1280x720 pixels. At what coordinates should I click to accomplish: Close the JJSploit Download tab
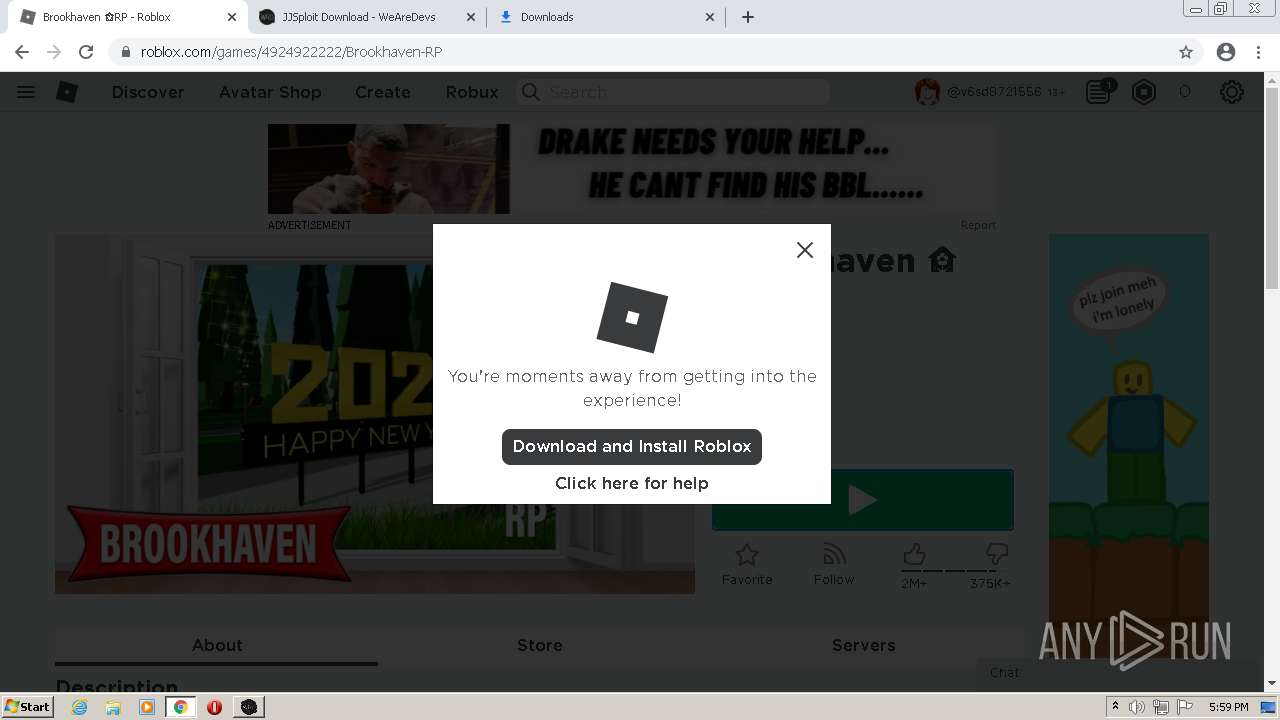[x=471, y=17]
